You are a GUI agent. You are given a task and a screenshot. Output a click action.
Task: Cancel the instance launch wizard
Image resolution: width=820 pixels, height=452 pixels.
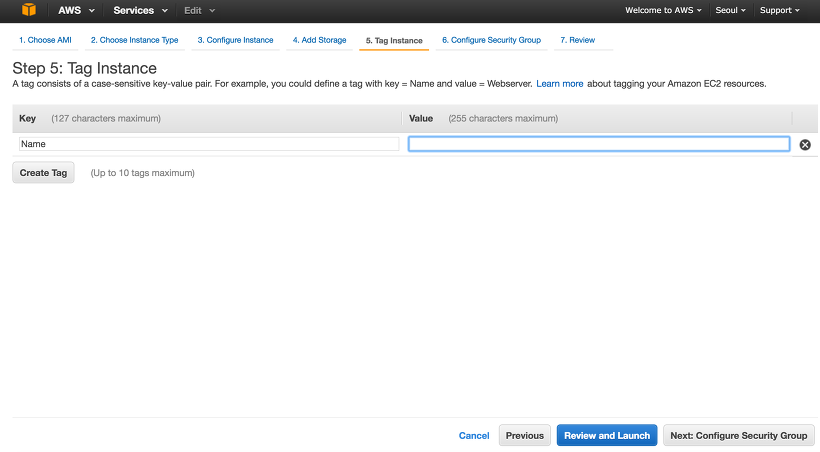coord(474,435)
